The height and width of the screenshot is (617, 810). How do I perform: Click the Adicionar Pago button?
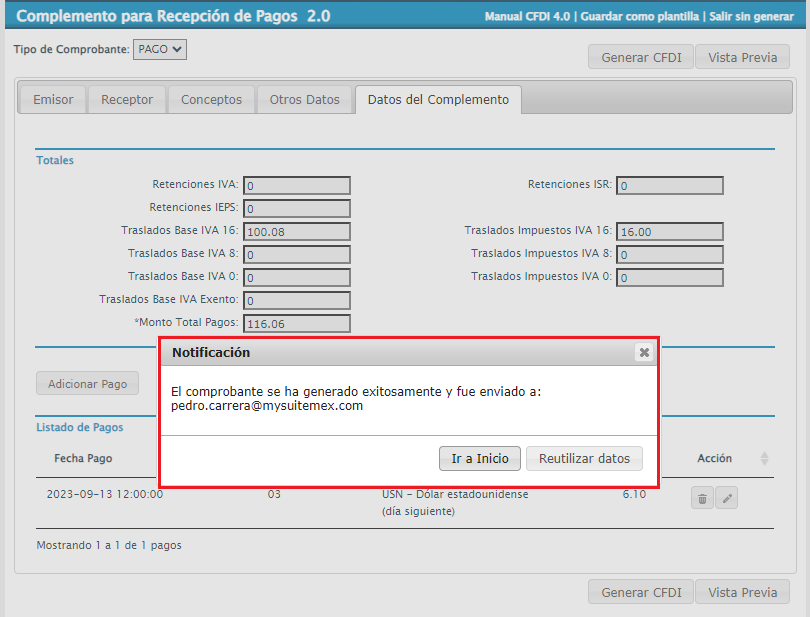88,384
